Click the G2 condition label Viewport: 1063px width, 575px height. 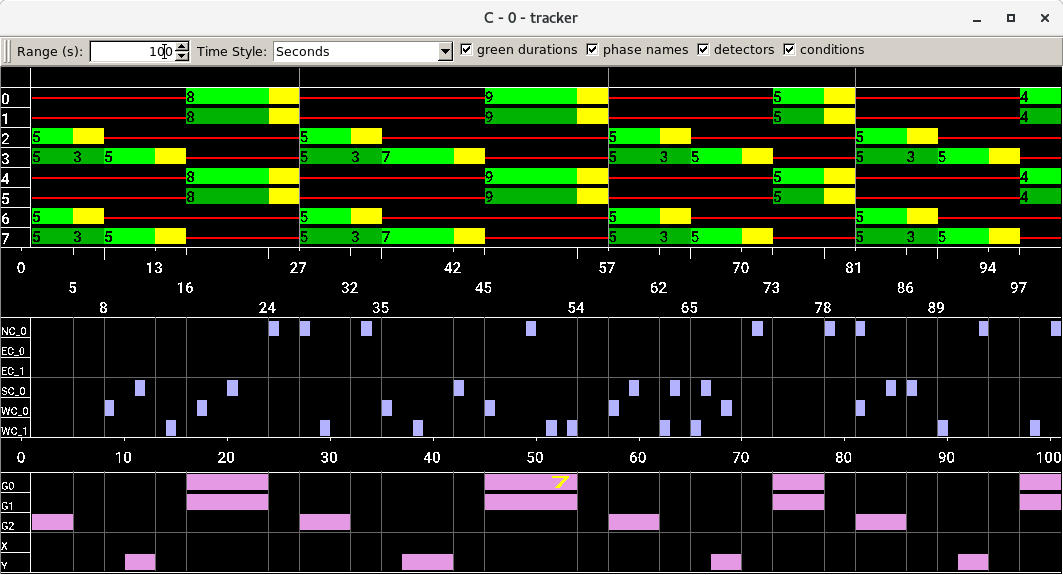[x=7, y=526]
